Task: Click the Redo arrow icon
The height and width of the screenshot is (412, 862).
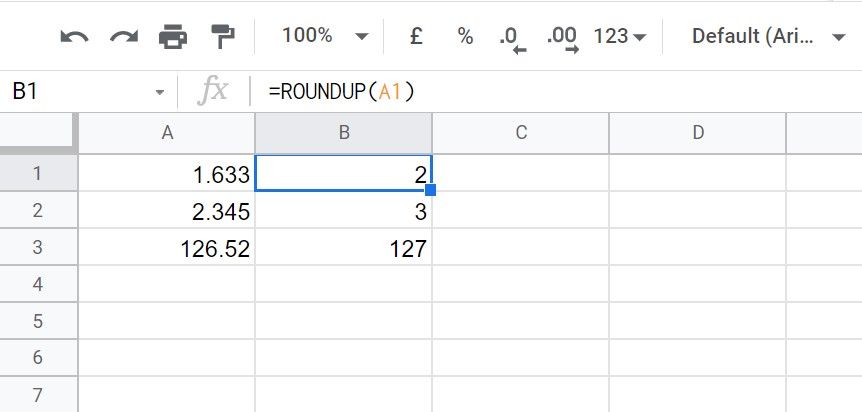Action: coord(124,37)
